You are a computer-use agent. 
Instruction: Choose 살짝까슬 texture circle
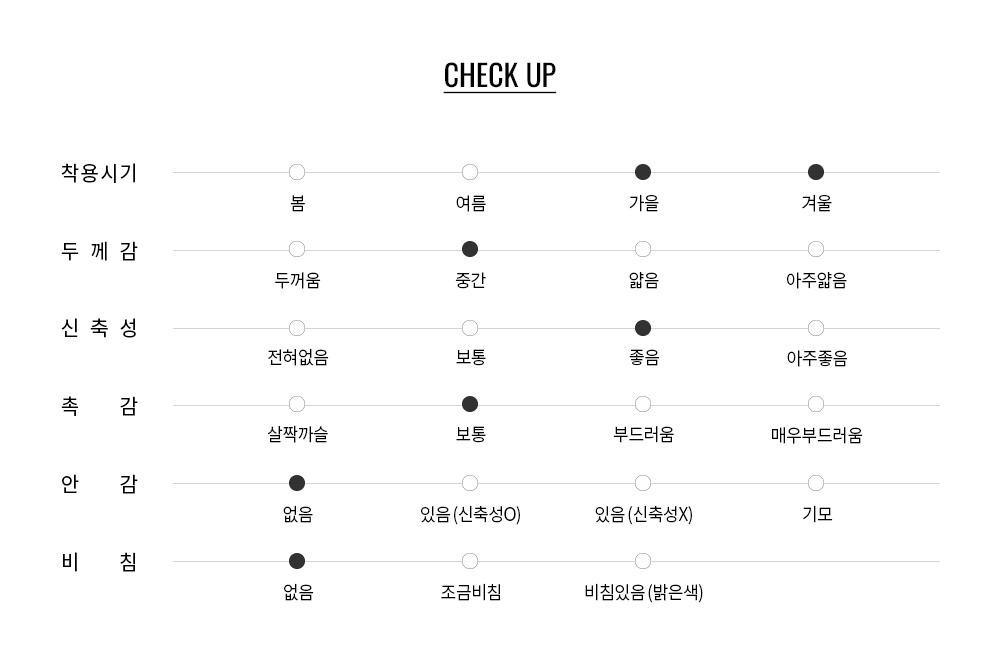pos(297,404)
